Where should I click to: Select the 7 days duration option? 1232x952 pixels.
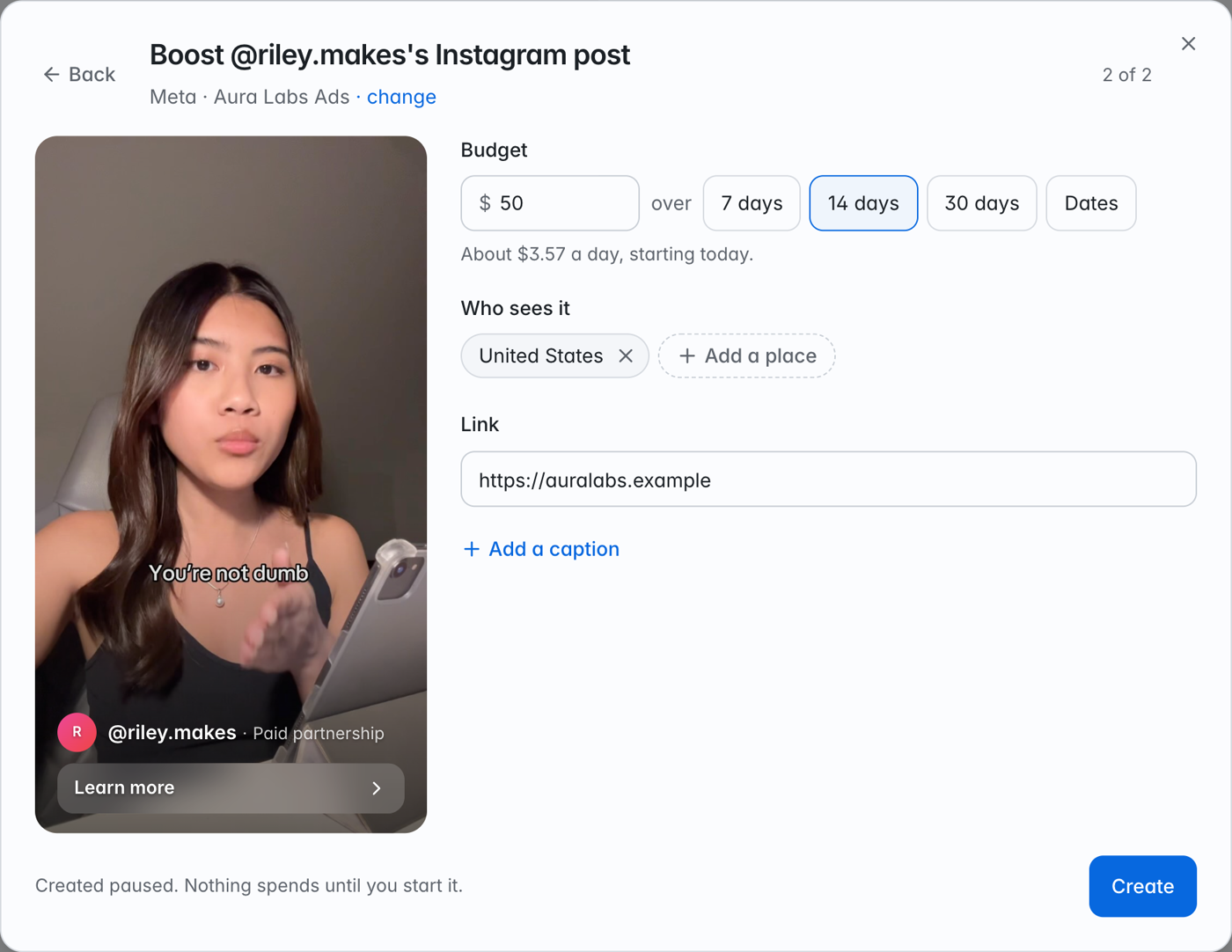point(752,203)
